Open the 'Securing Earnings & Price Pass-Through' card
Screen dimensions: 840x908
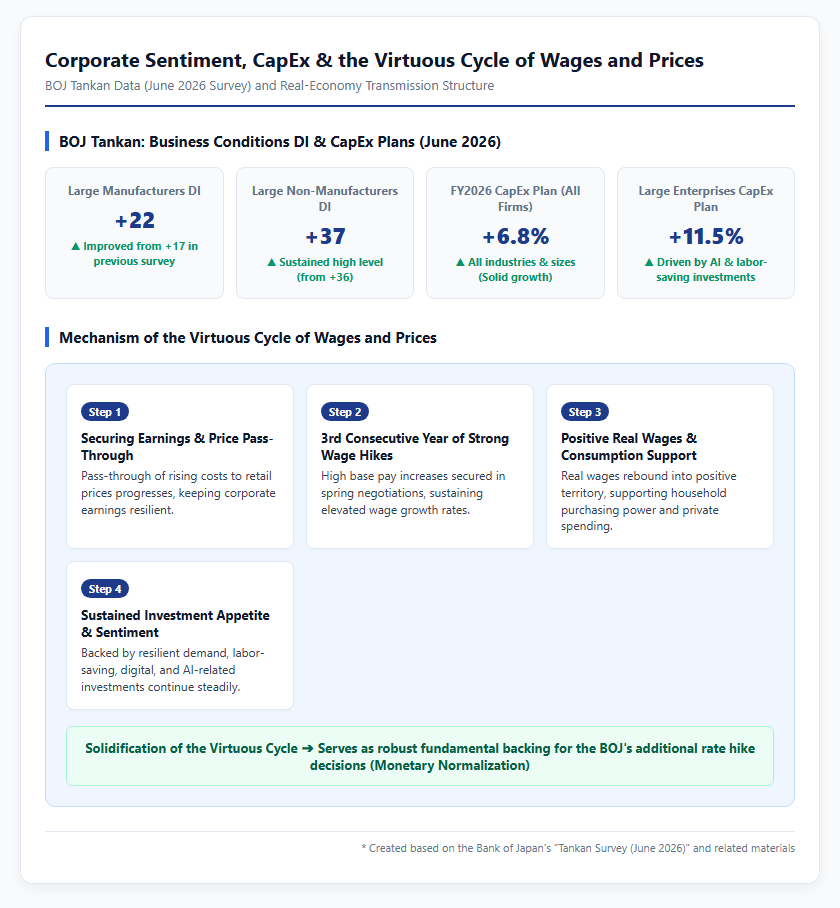180,466
